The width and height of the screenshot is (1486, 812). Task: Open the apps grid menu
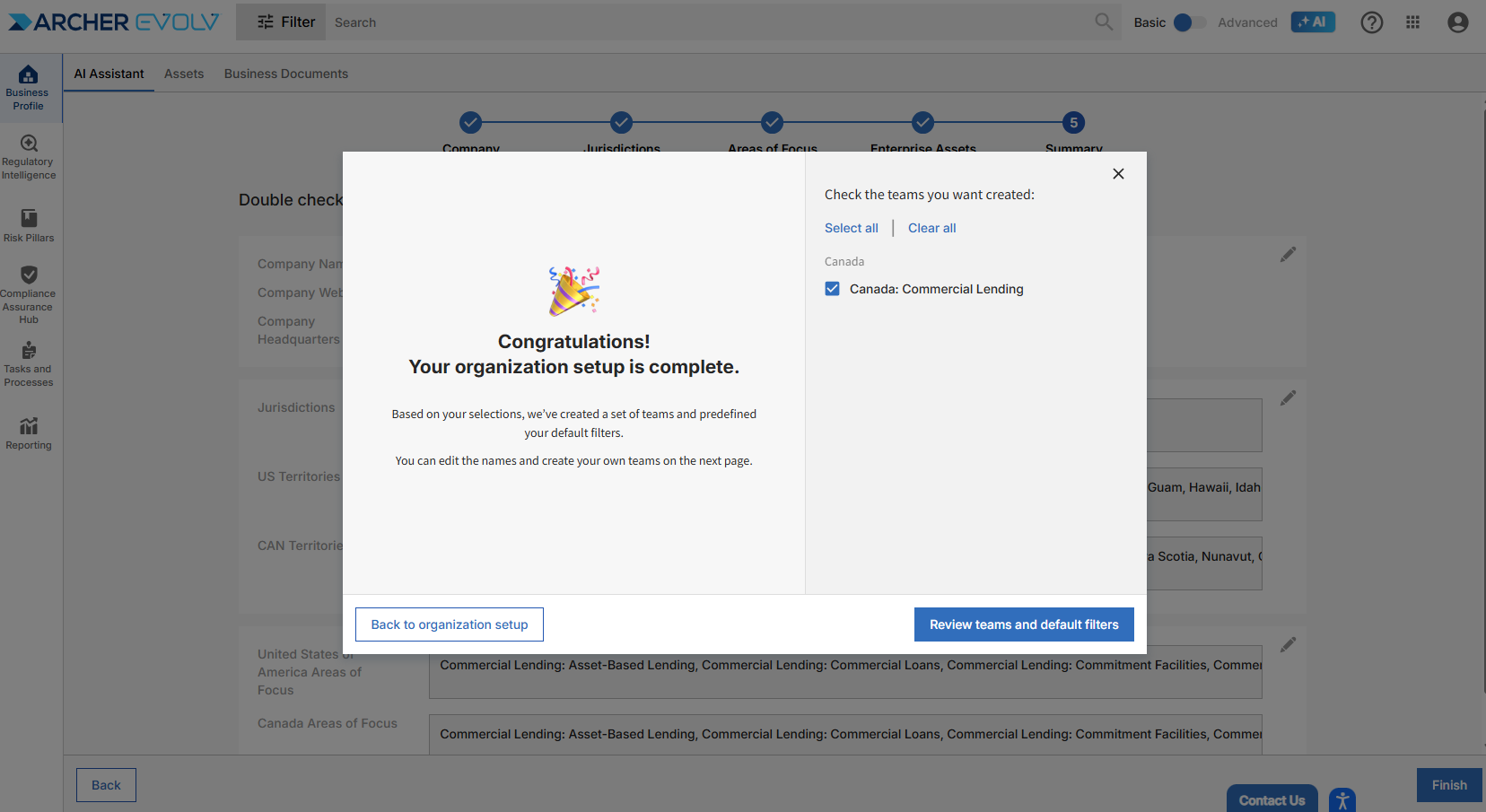click(1412, 22)
